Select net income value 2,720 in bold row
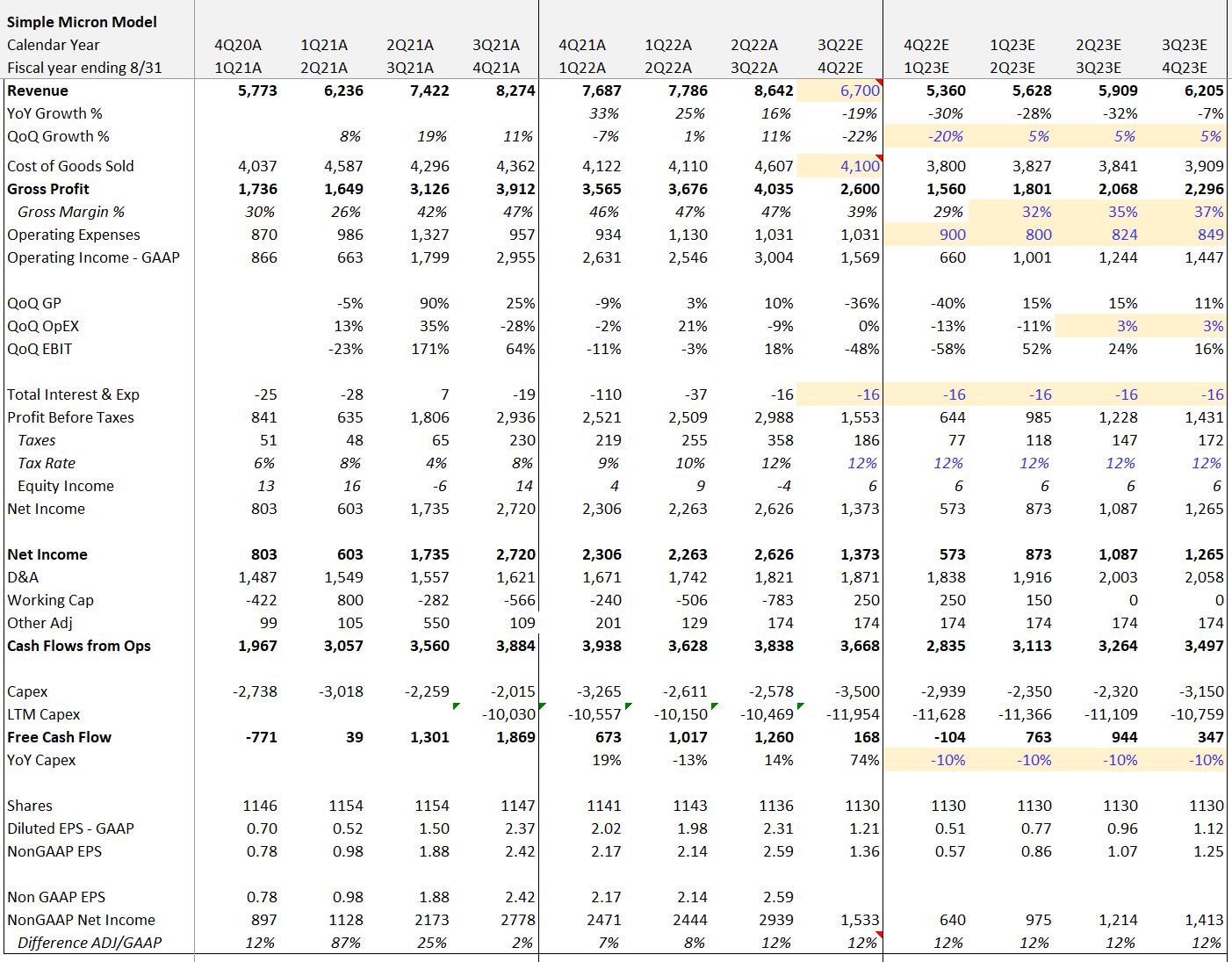 (x=515, y=554)
